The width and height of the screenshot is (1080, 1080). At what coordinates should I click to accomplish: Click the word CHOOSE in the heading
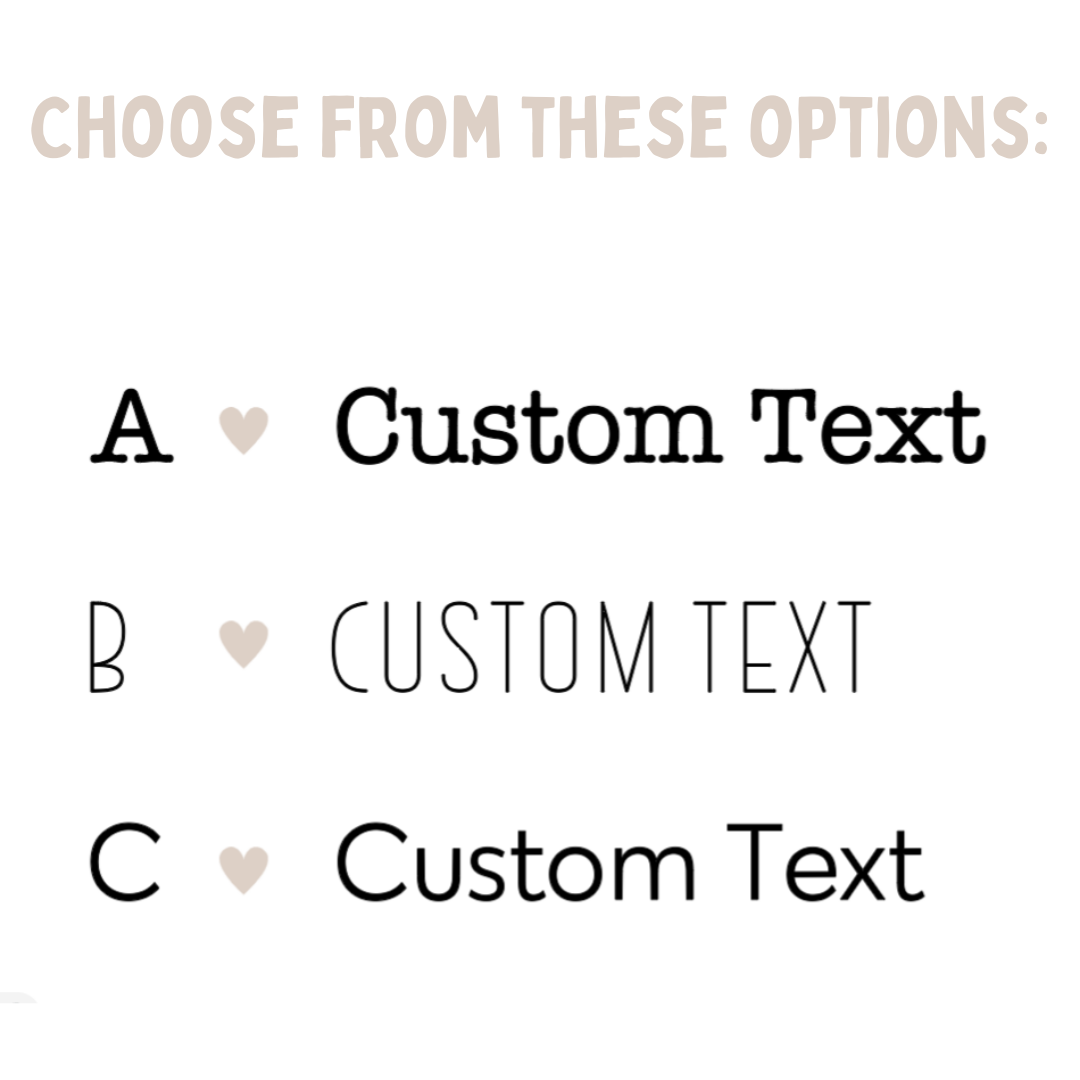coord(165,127)
